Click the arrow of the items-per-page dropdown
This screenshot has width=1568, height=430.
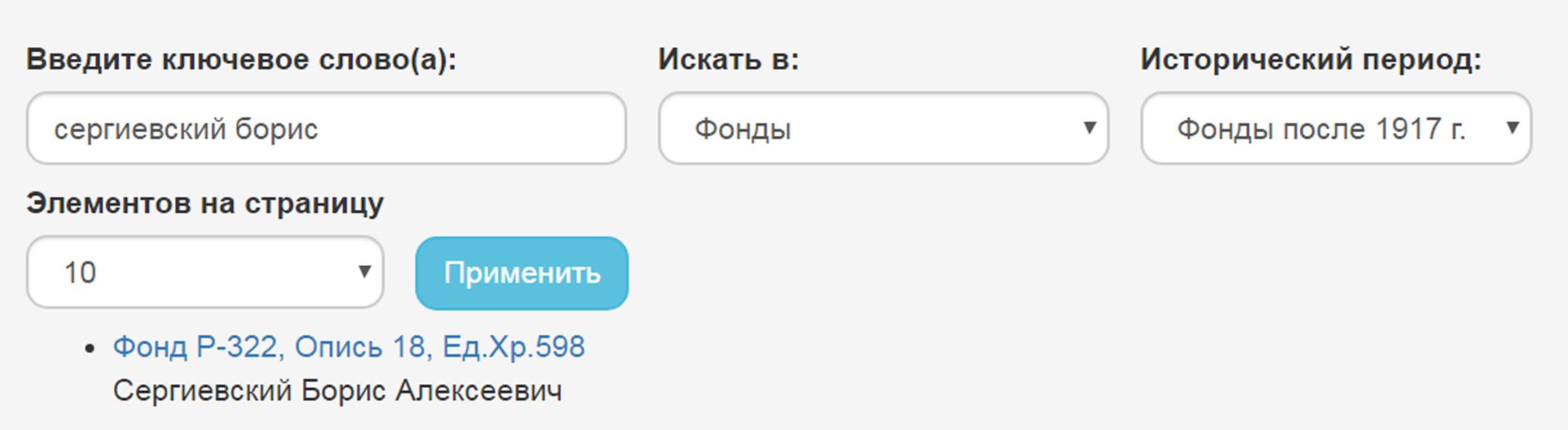365,272
